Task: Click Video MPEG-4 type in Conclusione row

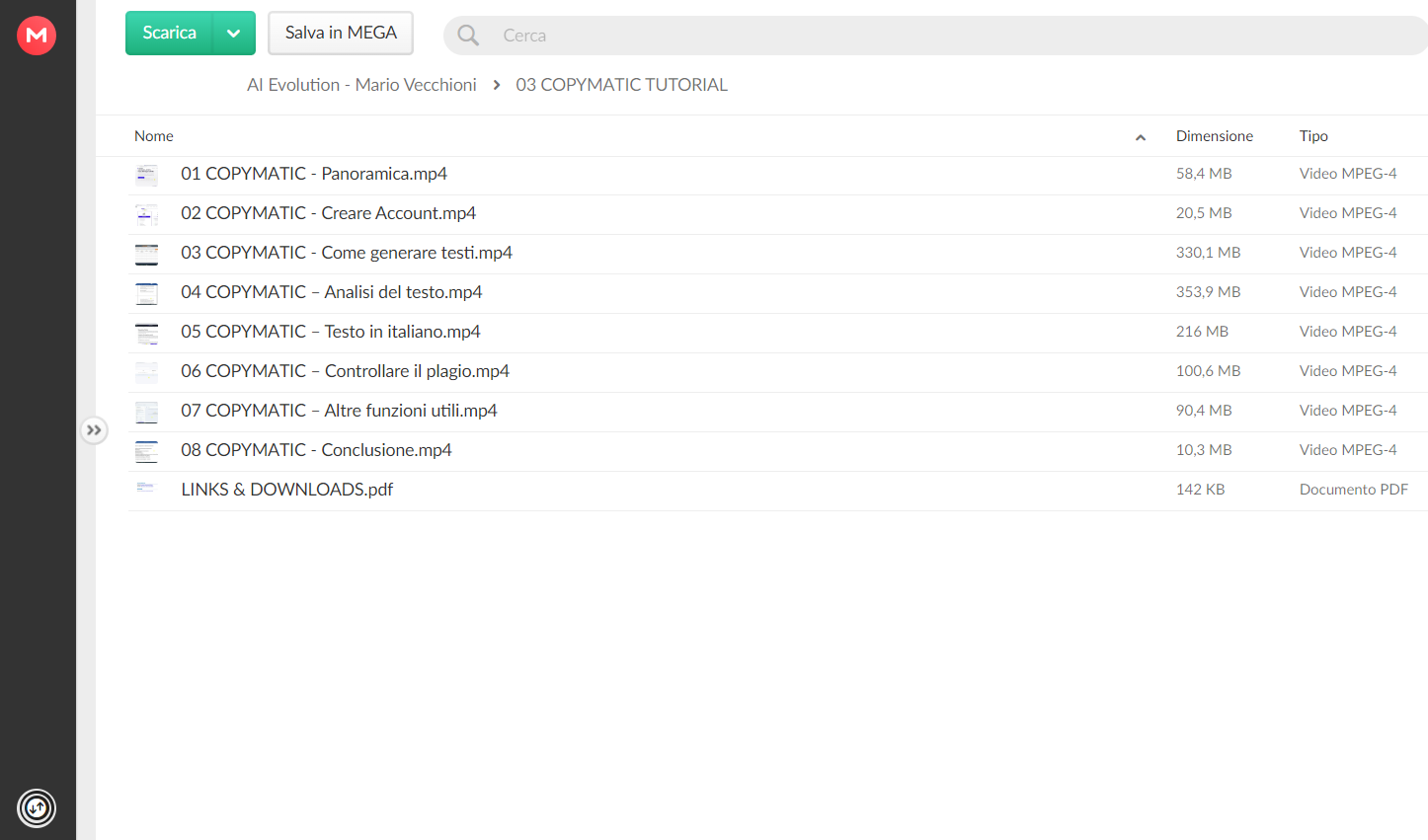Action: tap(1348, 450)
